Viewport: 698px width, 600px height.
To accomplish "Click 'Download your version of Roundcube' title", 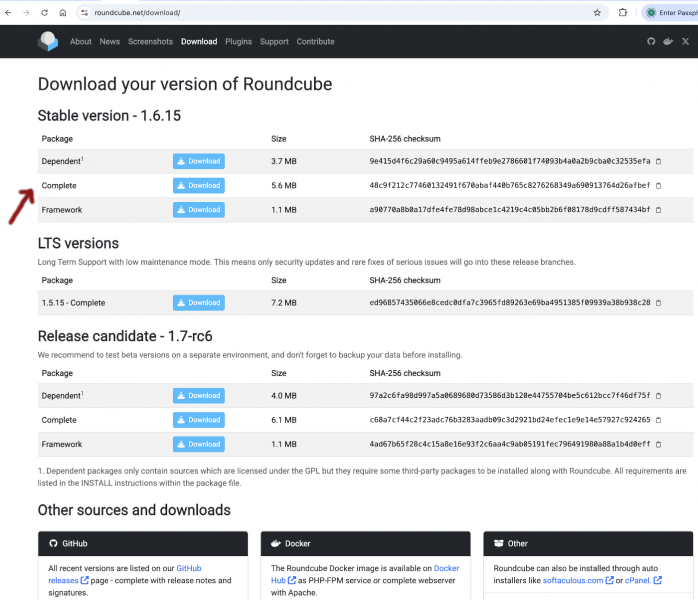I will (x=185, y=84).
